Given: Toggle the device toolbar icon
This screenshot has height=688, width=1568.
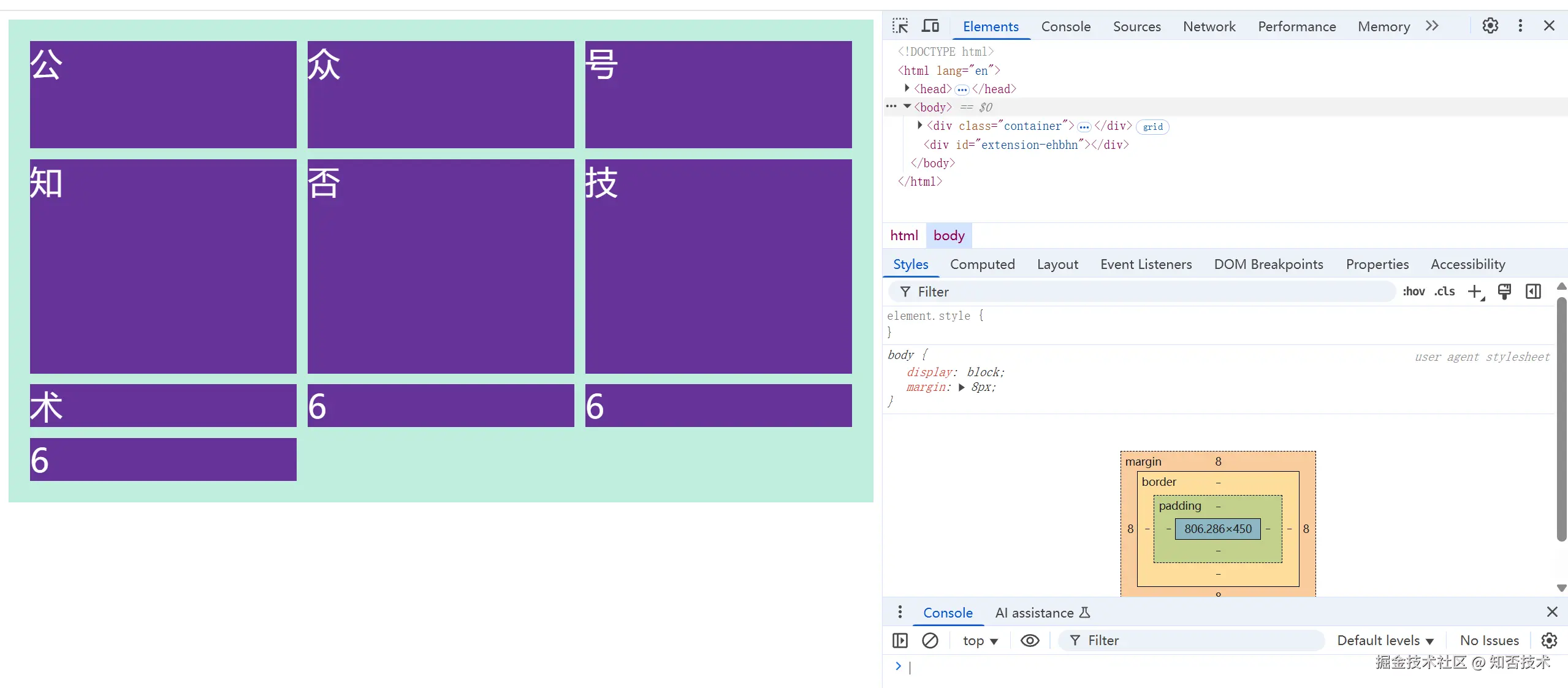Looking at the screenshot, I should [x=931, y=26].
